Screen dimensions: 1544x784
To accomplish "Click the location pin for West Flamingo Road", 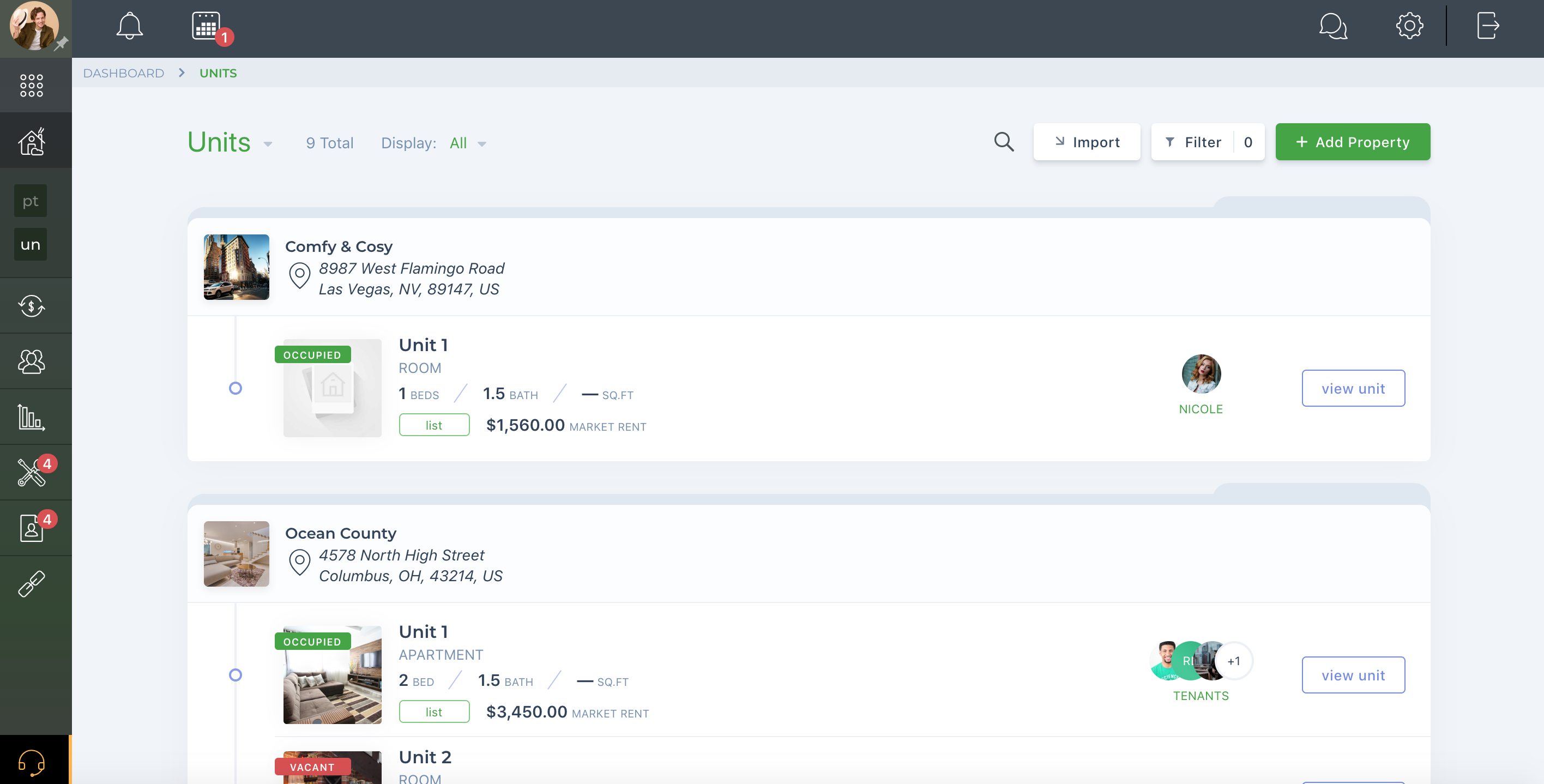I will tap(300, 276).
